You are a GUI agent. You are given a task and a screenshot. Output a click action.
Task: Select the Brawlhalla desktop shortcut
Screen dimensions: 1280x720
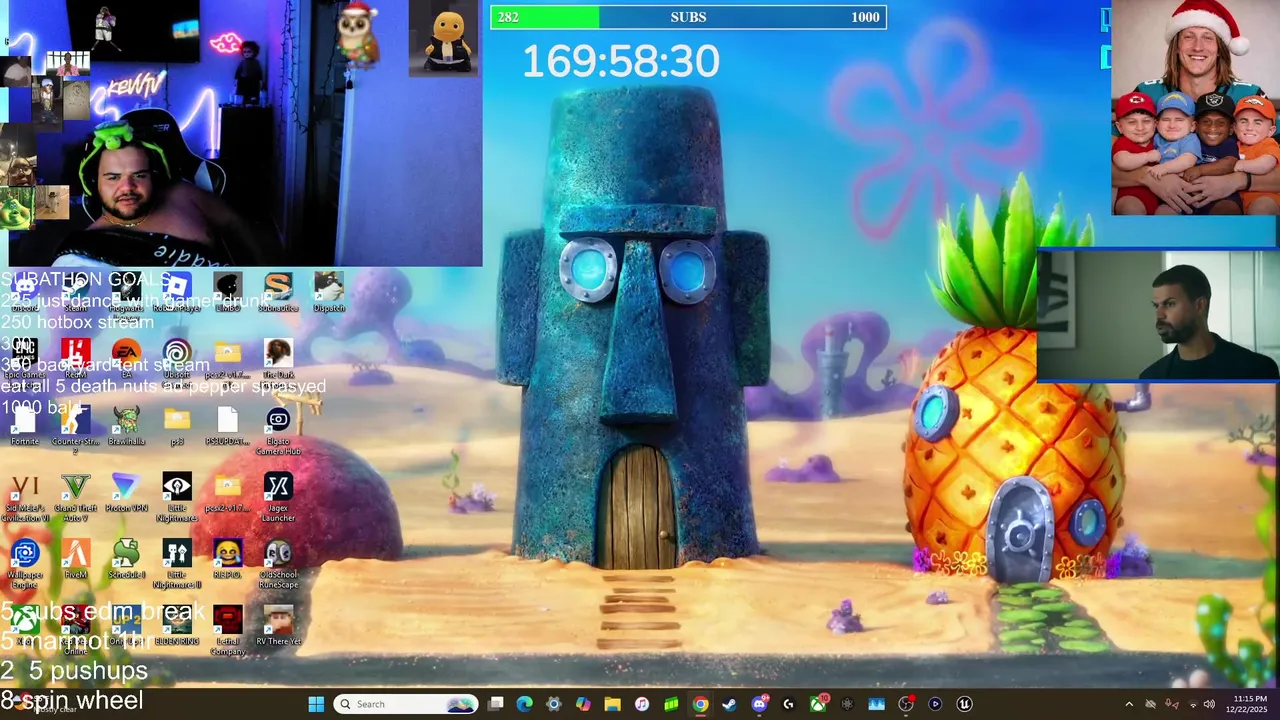pyautogui.click(x=126, y=427)
